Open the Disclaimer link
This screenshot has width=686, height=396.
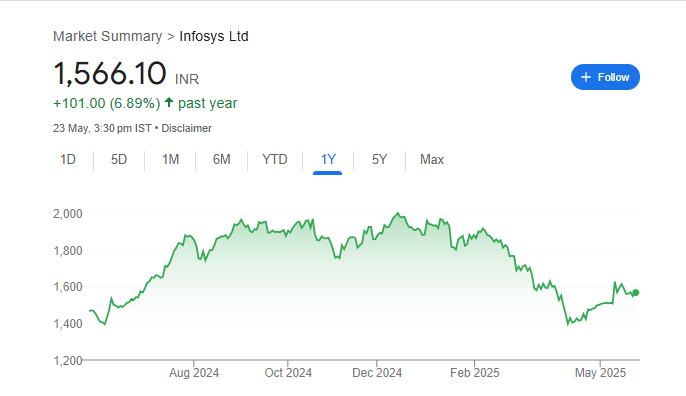[186, 128]
